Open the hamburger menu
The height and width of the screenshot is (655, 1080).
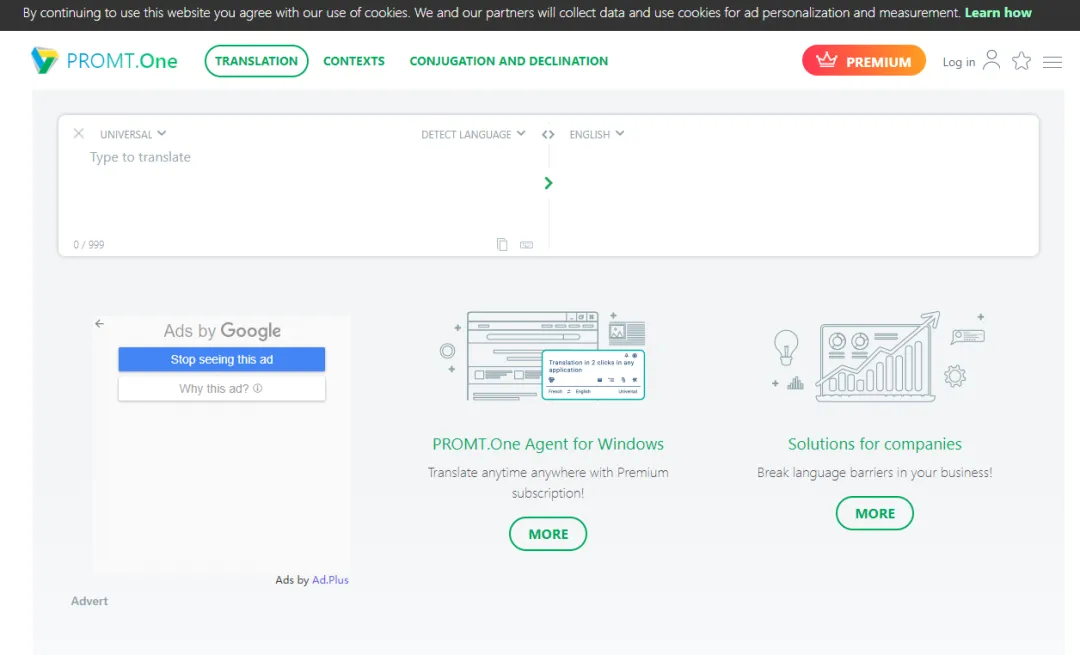tap(1052, 62)
